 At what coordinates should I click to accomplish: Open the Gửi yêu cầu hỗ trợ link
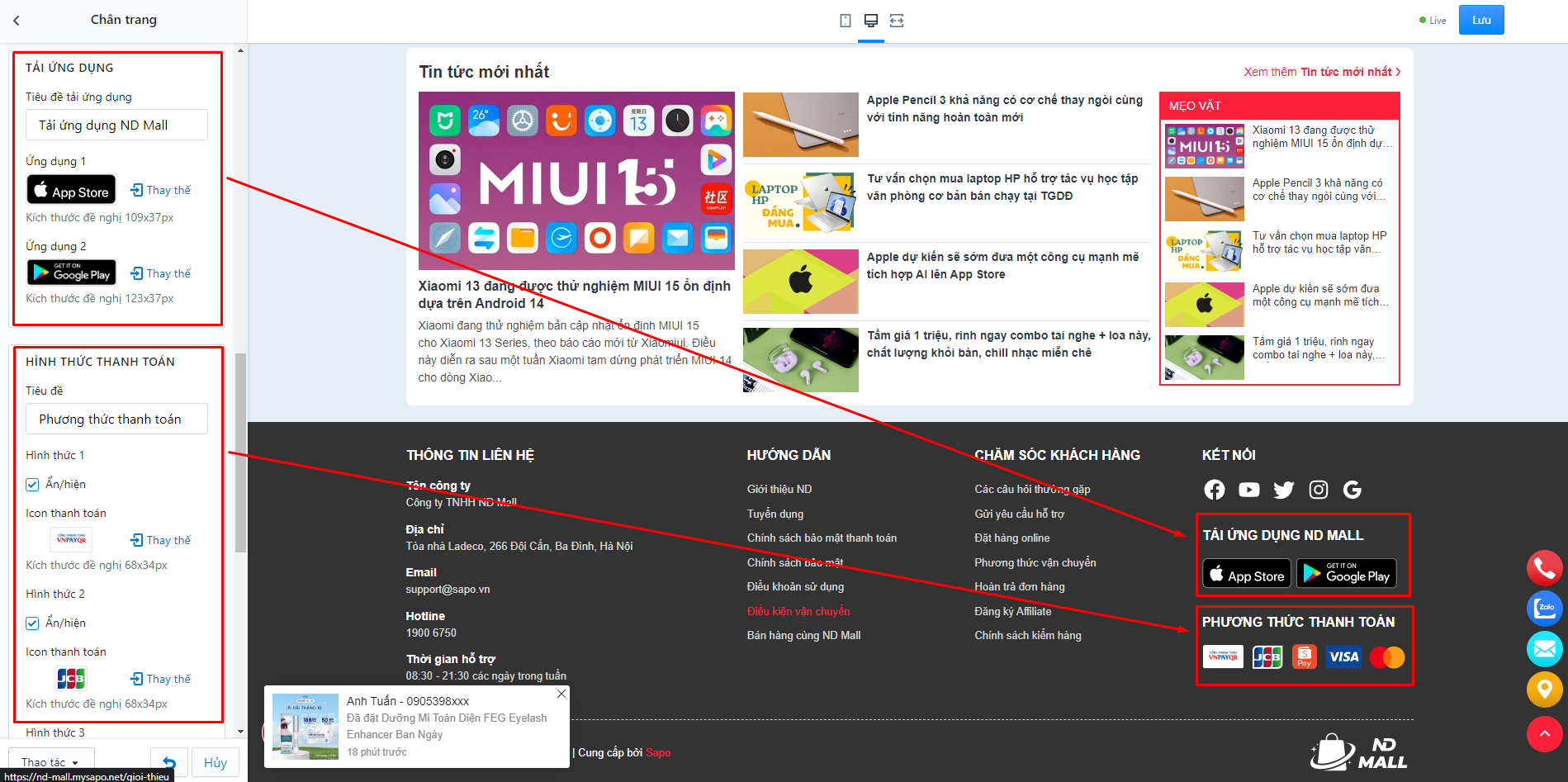tap(1020, 514)
